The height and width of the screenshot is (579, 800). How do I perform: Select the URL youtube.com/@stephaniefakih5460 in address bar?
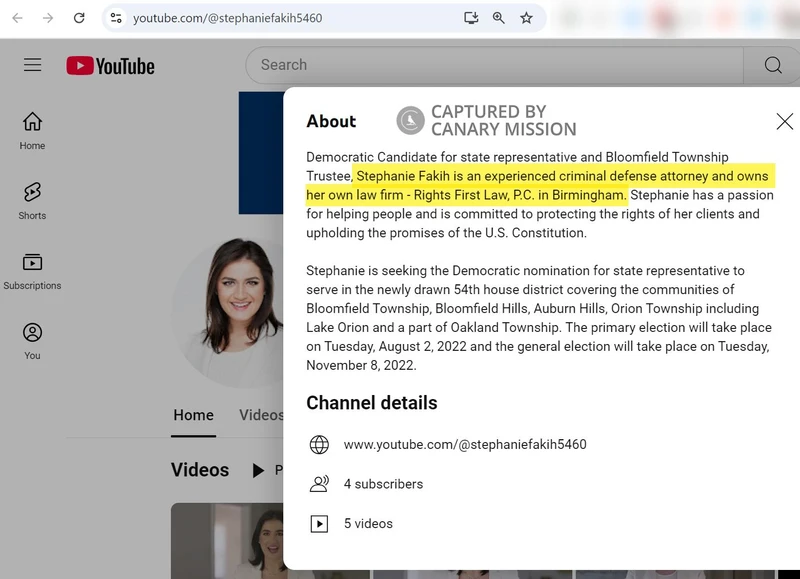click(228, 18)
